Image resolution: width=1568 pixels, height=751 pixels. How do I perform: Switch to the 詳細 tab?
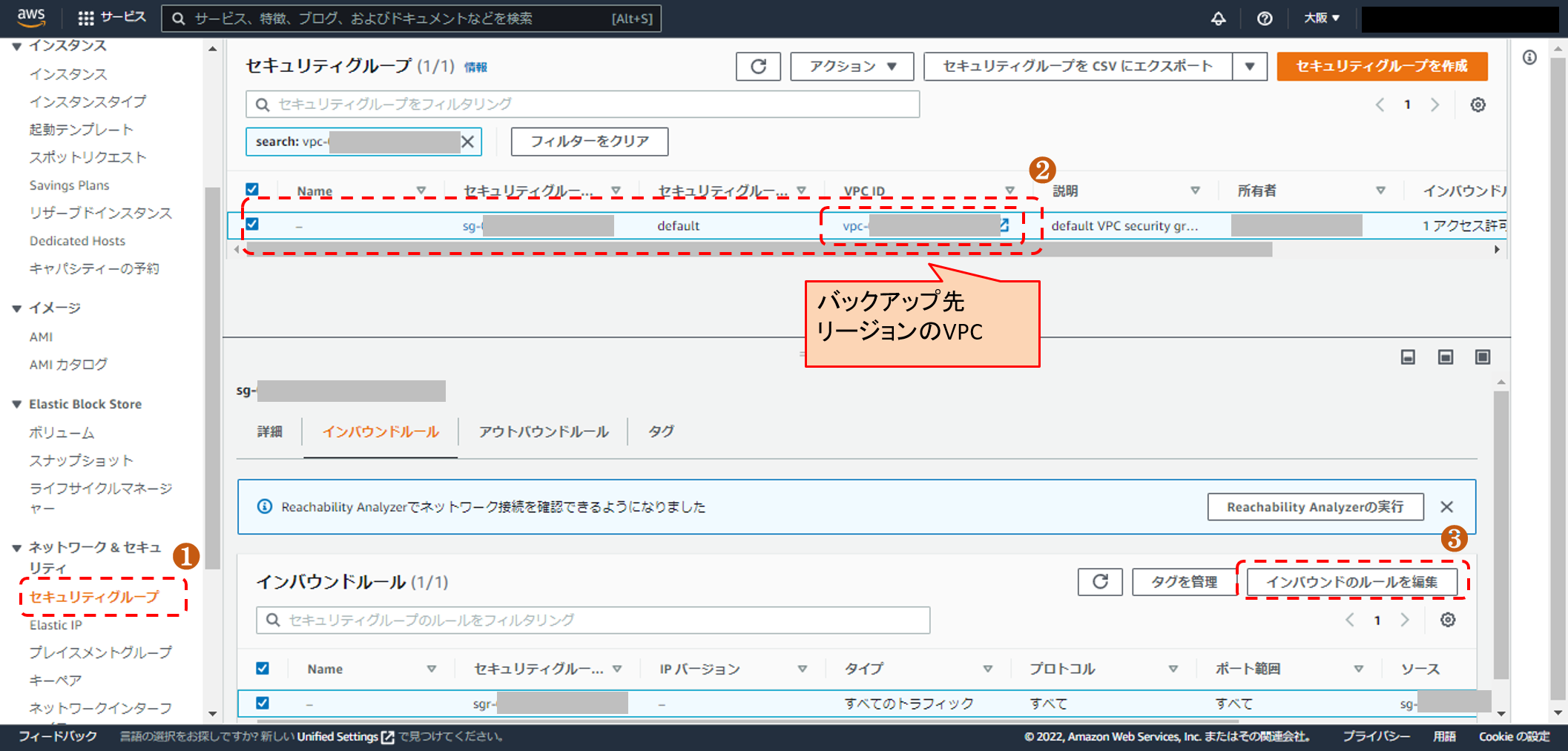click(x=269, y=431)
